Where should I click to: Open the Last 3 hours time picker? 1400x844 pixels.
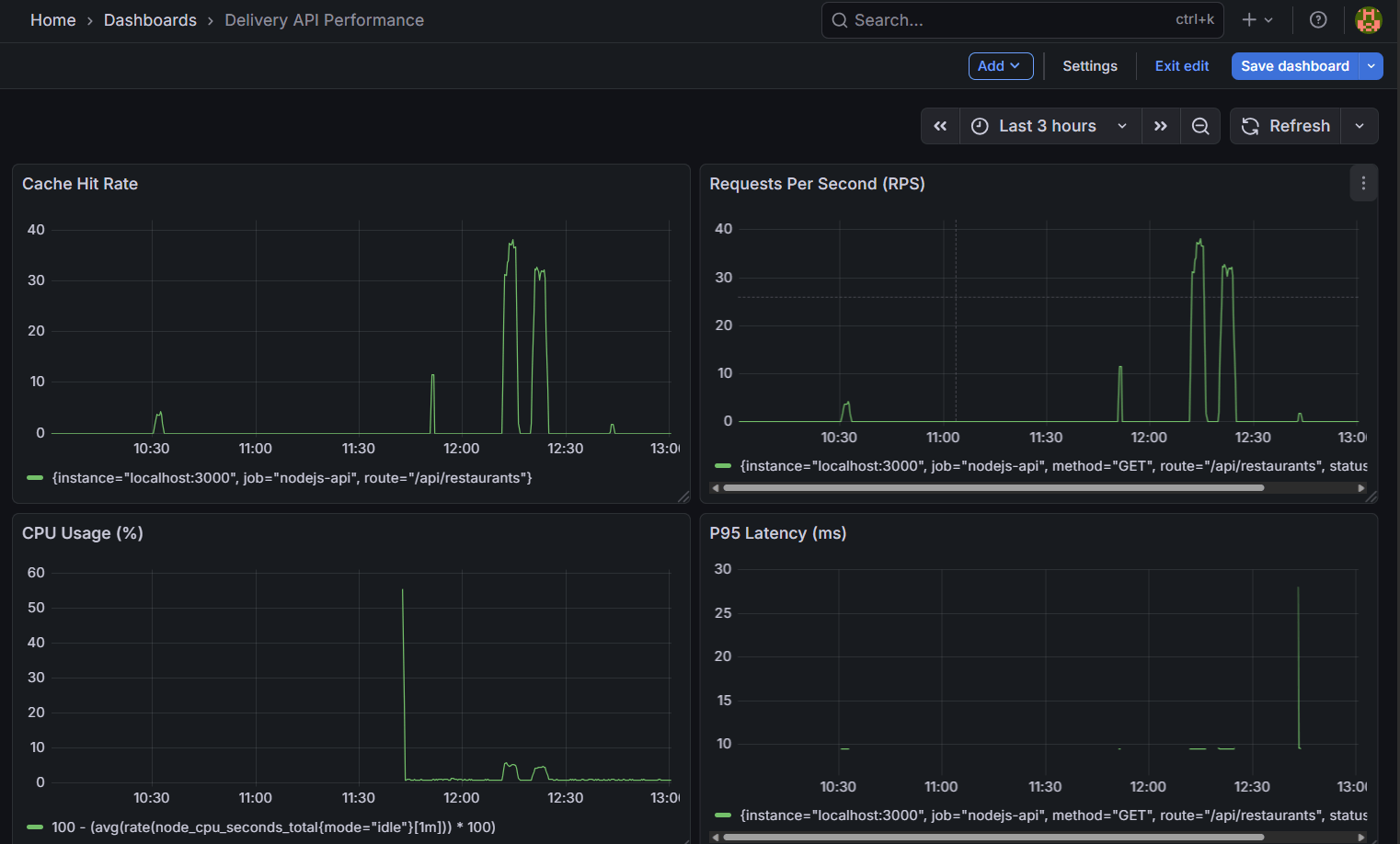tap(1050, 126)
